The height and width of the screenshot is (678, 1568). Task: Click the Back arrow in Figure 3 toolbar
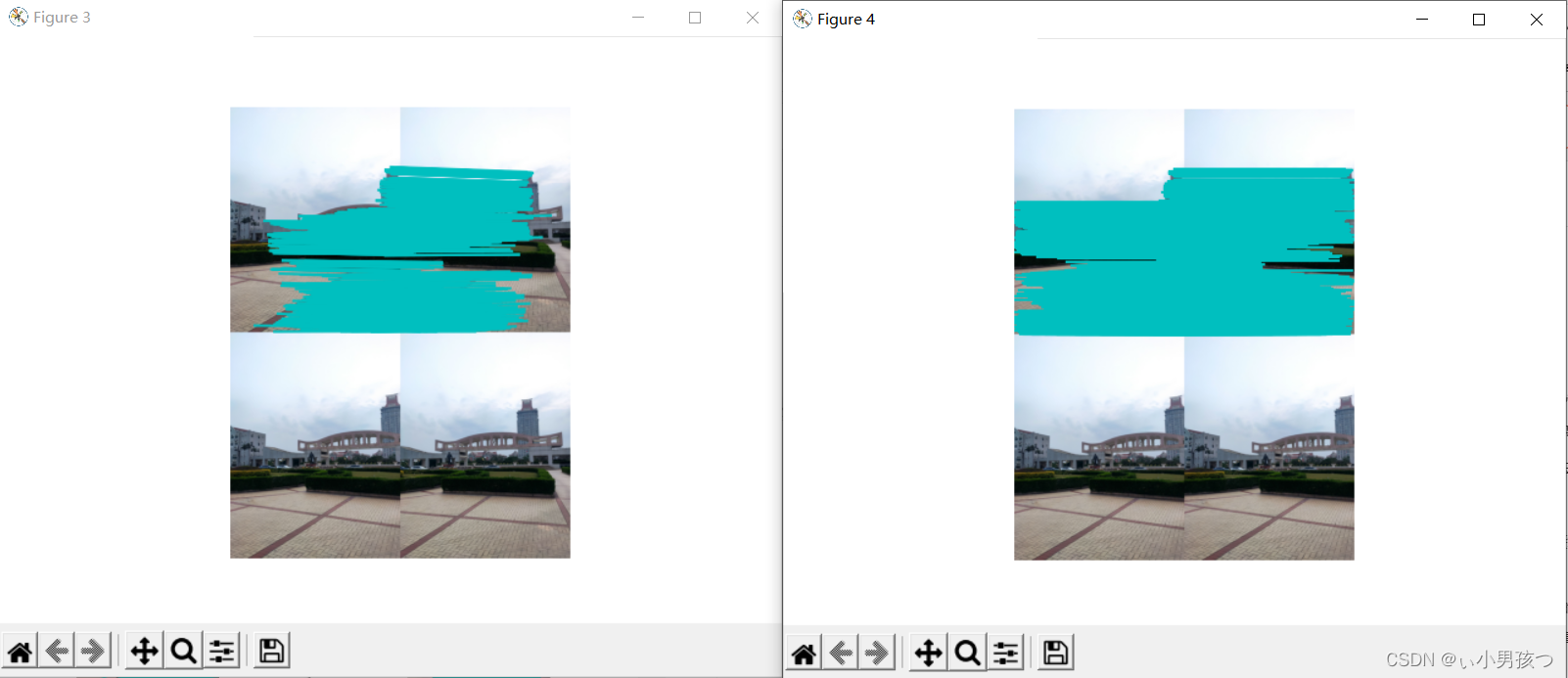57,651
